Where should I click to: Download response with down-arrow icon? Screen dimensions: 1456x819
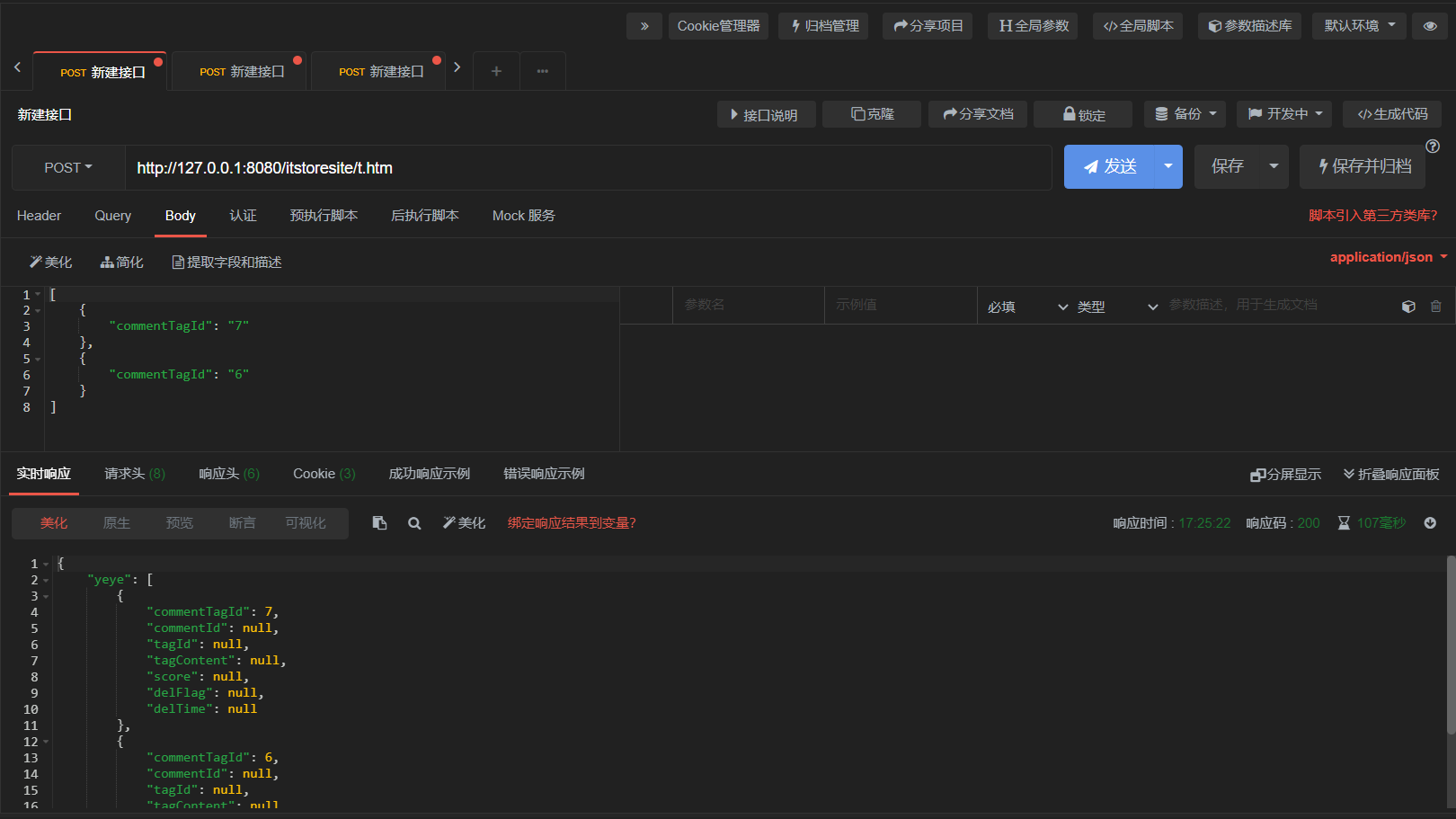(x=1430, y=523)
